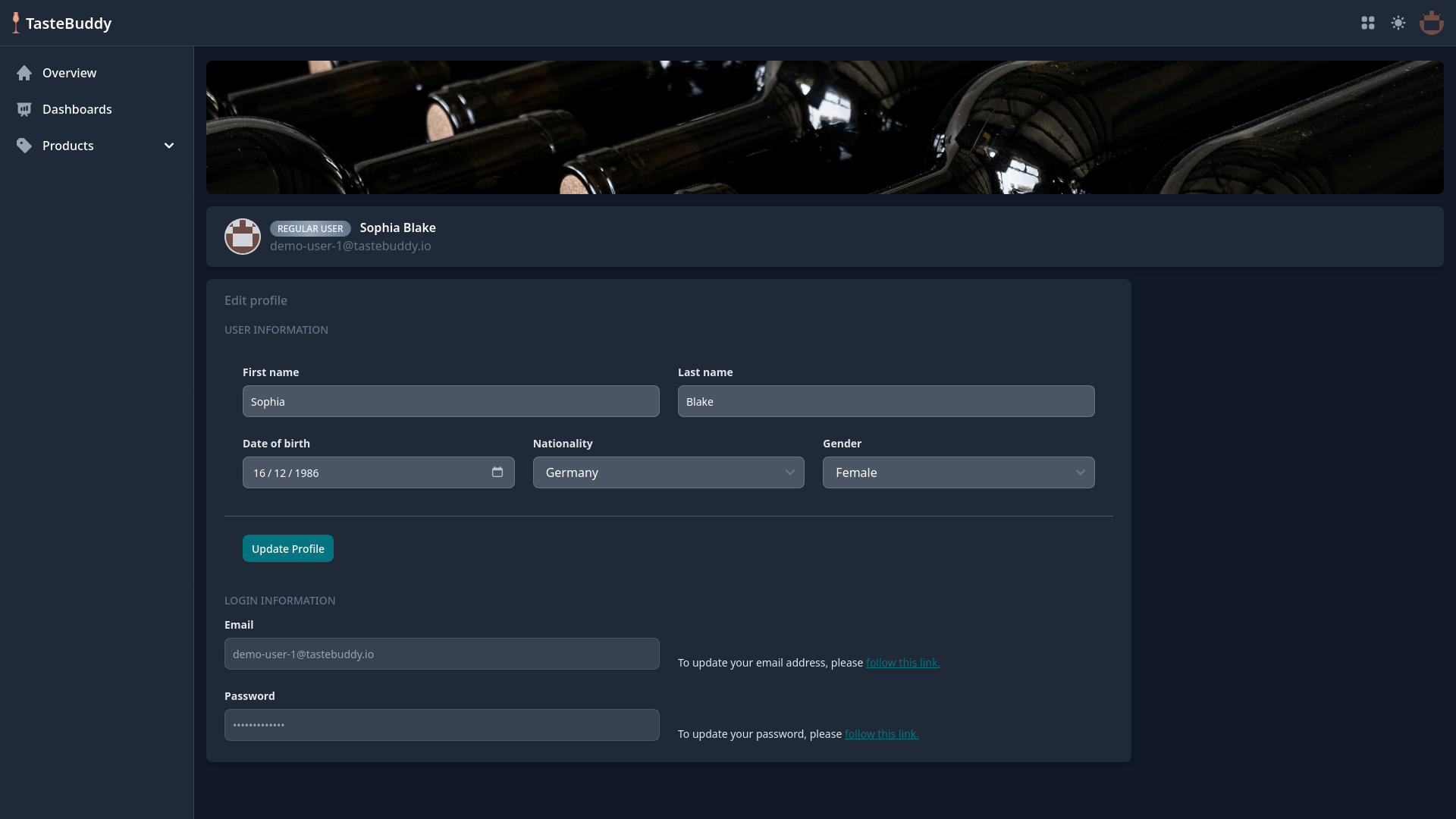
Task: Open the Gender dropdown
Action: pos(959,472)
